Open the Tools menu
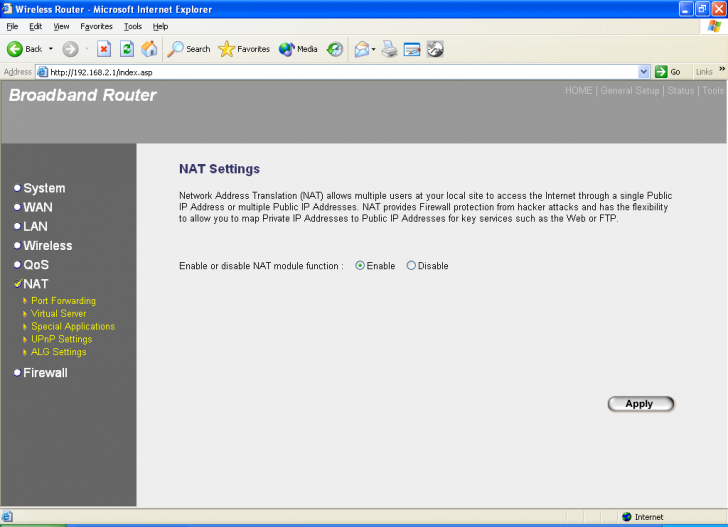 pyautogui.click(x=133, y=26)
